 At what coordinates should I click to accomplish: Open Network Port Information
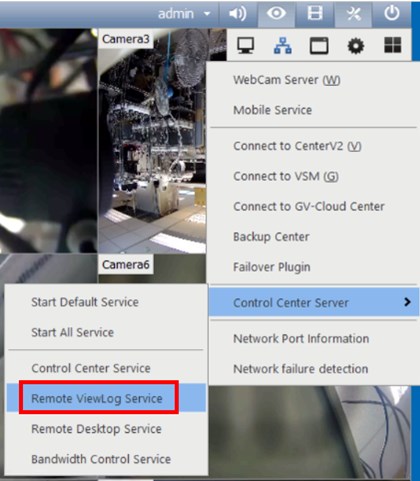(313, 339)
